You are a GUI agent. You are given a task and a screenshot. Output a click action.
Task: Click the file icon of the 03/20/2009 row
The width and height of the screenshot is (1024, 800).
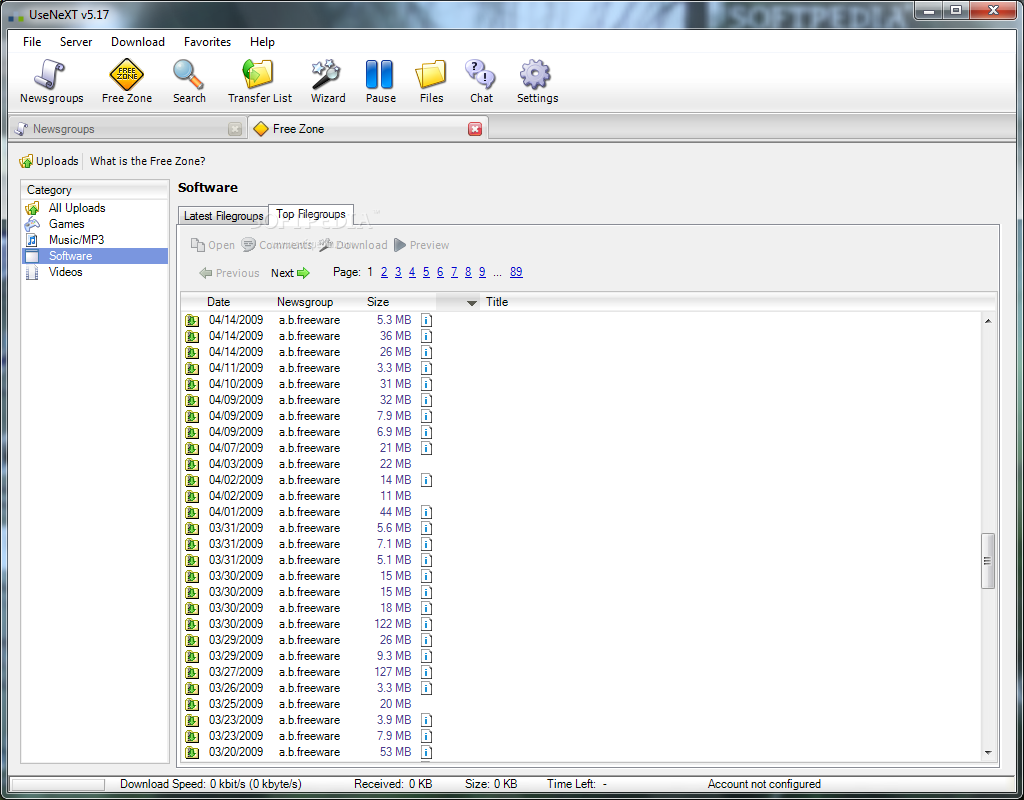(x=192, y=752)
